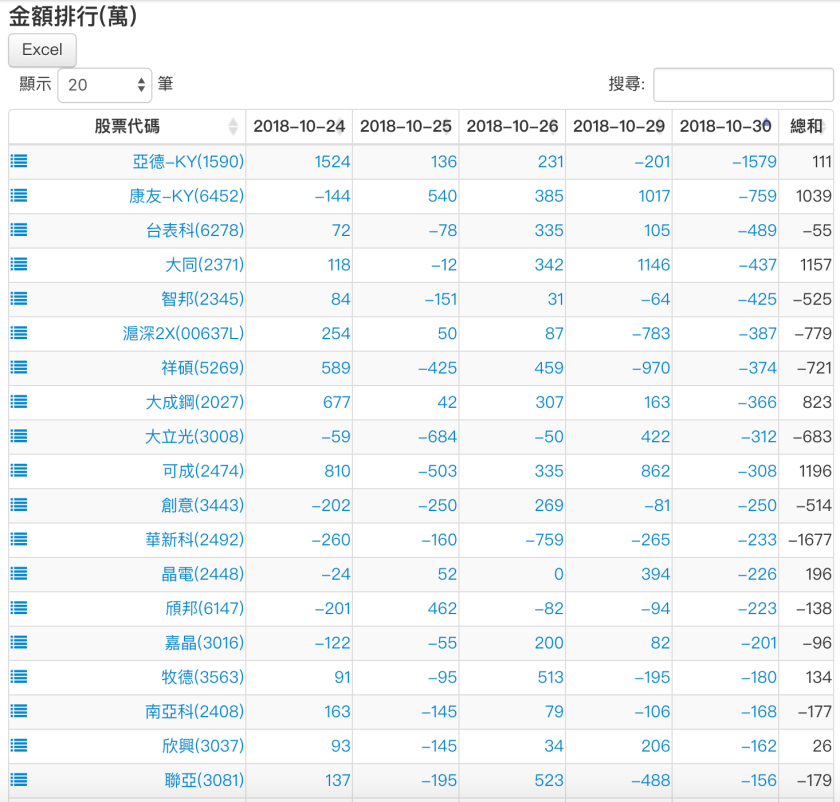Open the detail list icon for 南亞科(2408)
The width and height of the screenshot is (840, 802).
coord(18,711)
